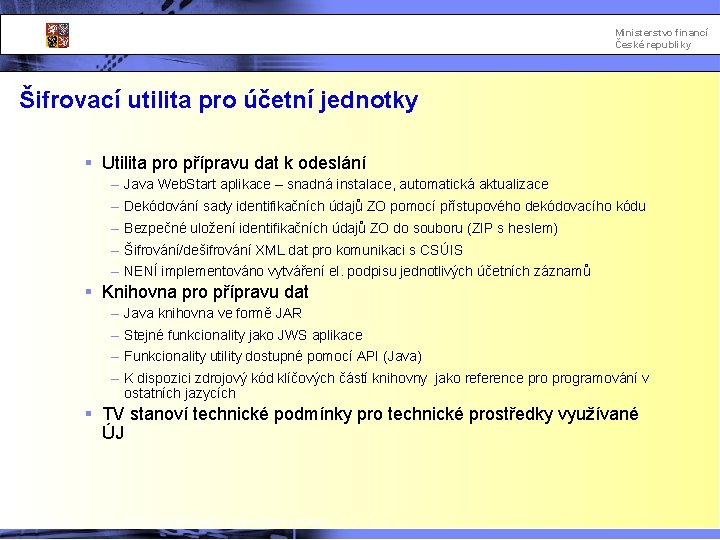
Task: Click the line starting 'K dispozici zdrojový kód'
Action: tap(386, 386)
